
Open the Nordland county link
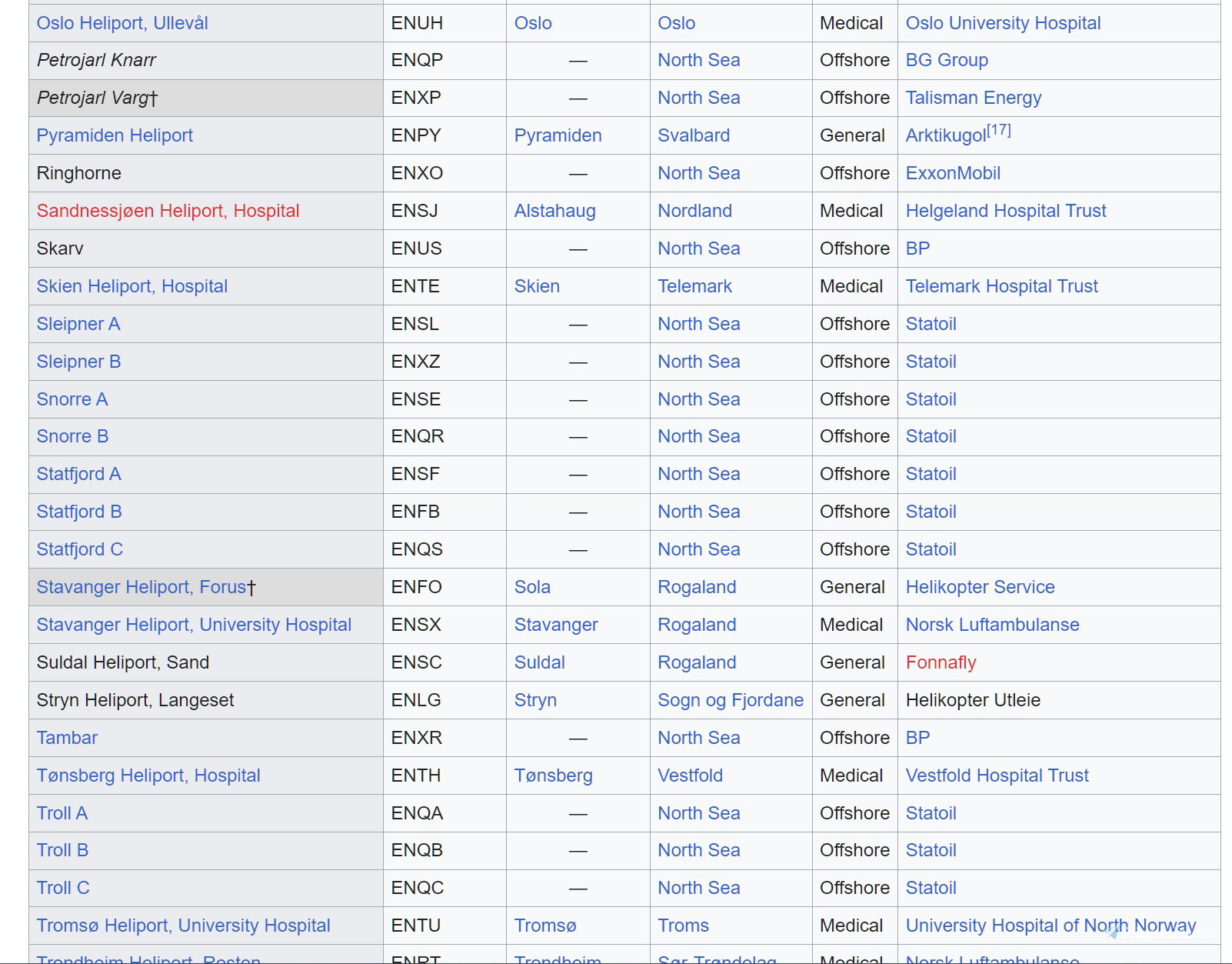point(694,211)
